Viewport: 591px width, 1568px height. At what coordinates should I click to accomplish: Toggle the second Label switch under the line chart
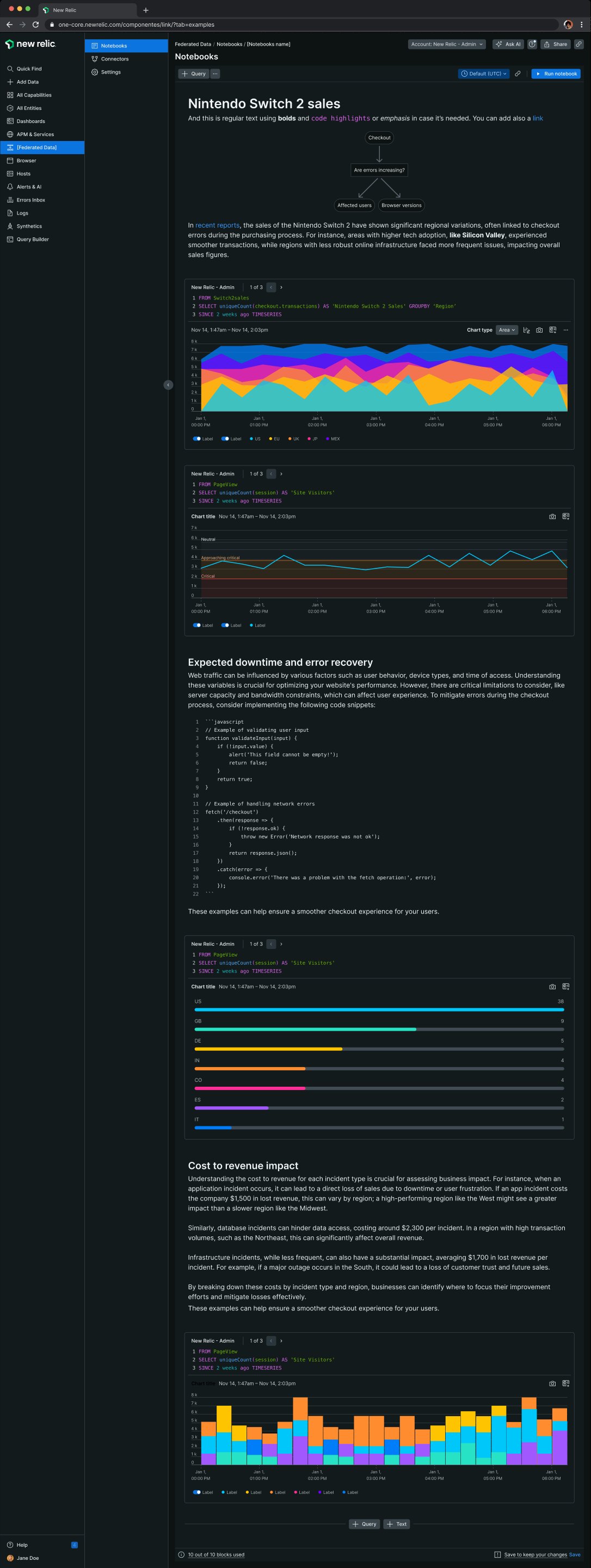[225, 624]
